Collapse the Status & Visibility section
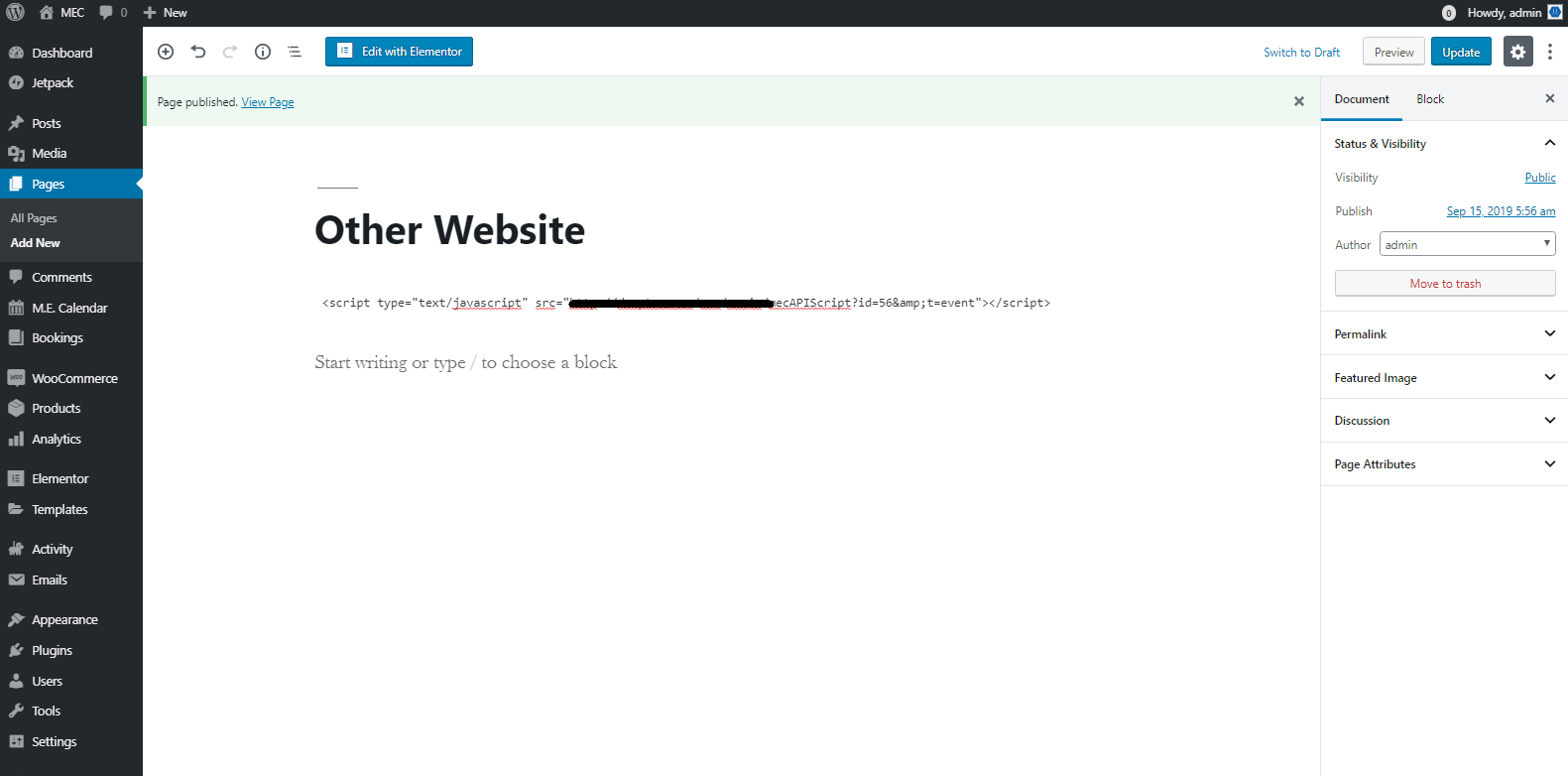The height and width of the screenshot is (776, 1568). 1444,144
